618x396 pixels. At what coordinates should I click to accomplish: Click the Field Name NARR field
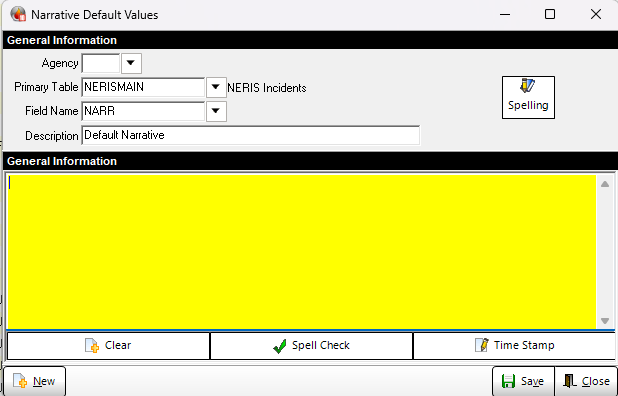click(x=143, y=111)
